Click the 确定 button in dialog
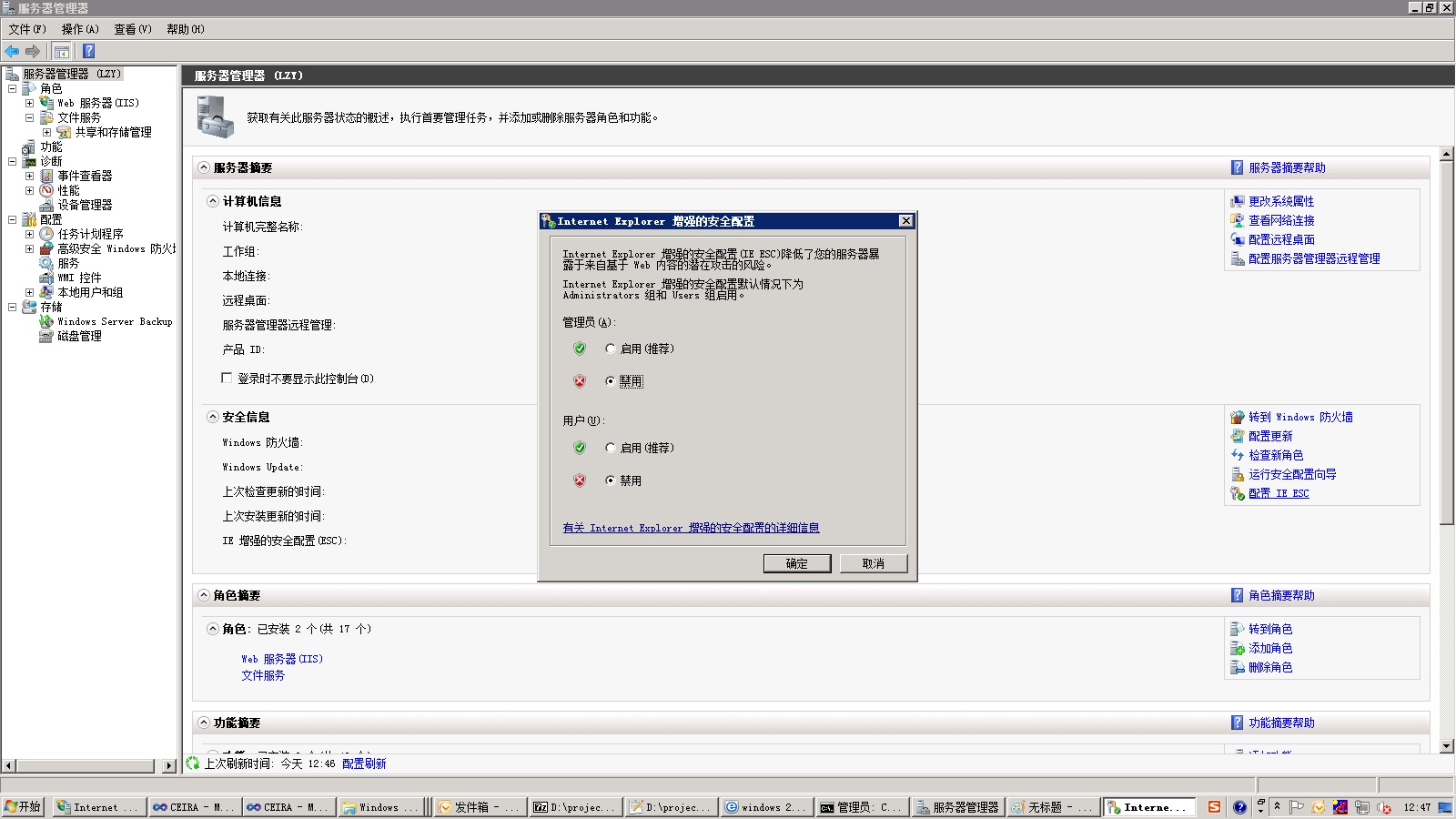 pyautogui.click(x=796, y=563)
